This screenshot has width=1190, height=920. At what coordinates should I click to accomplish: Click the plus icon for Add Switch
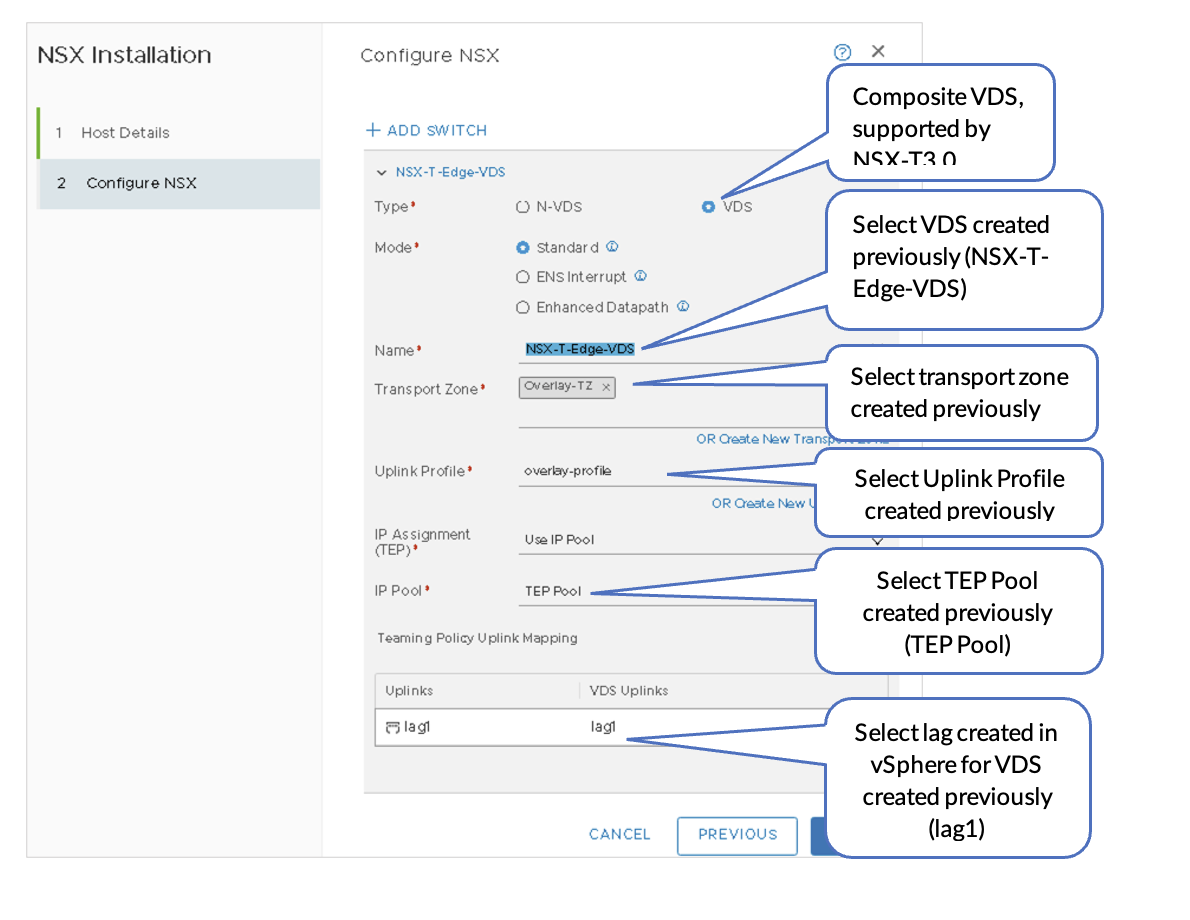(373, 130)
